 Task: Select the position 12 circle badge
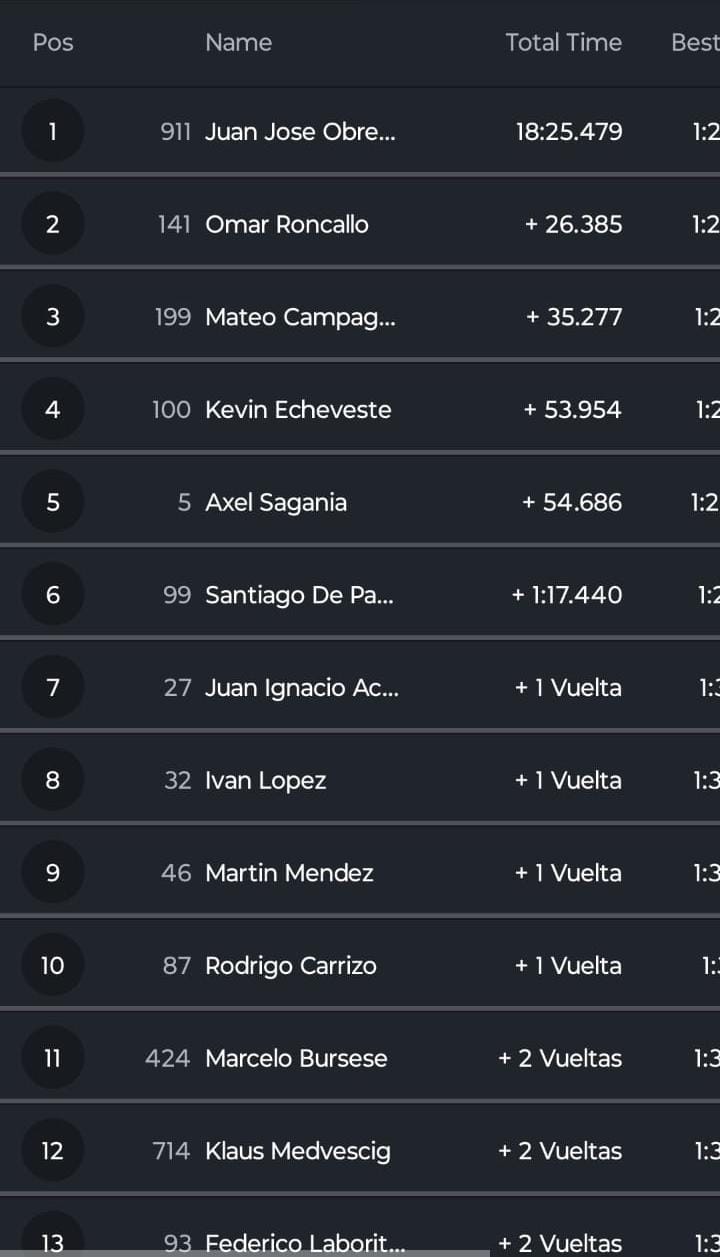tap(52, 1151)
